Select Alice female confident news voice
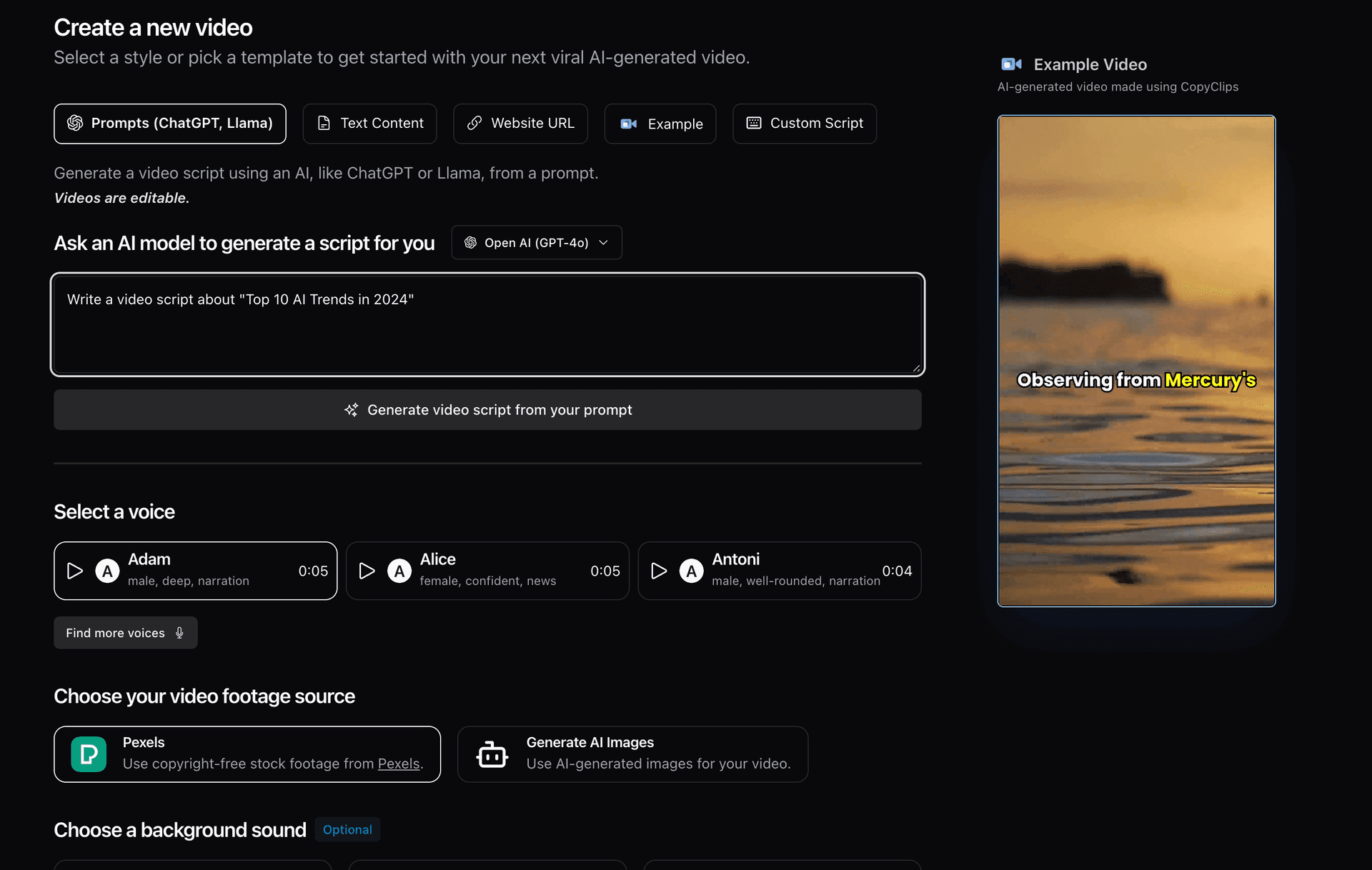 pyautogui.click(x=488, y=570)
